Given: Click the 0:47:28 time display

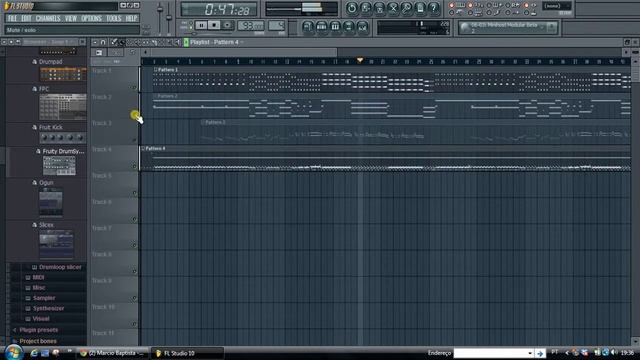Looking at the screenshot, I should click(x=219, y=9).
